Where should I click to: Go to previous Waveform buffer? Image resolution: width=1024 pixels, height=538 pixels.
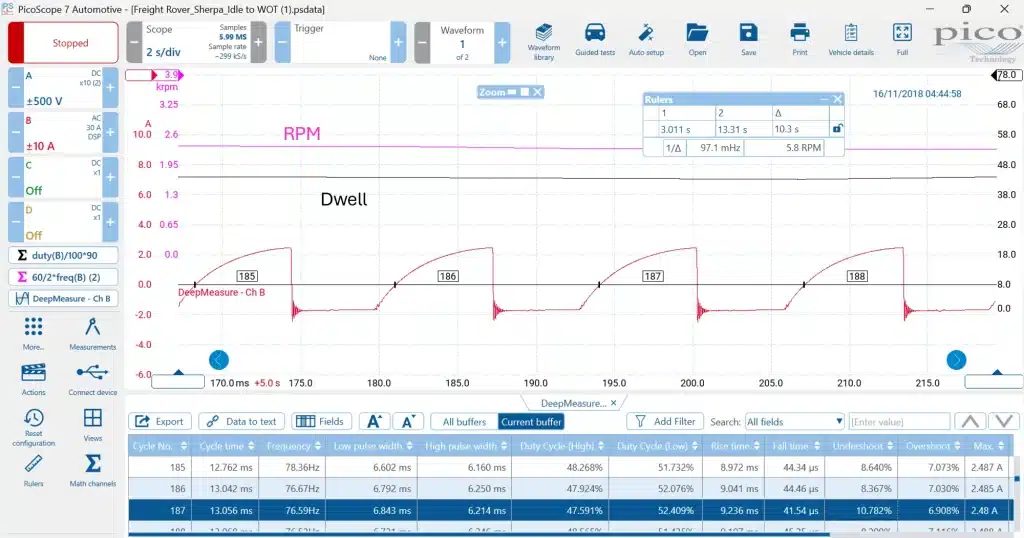[423, 42]
